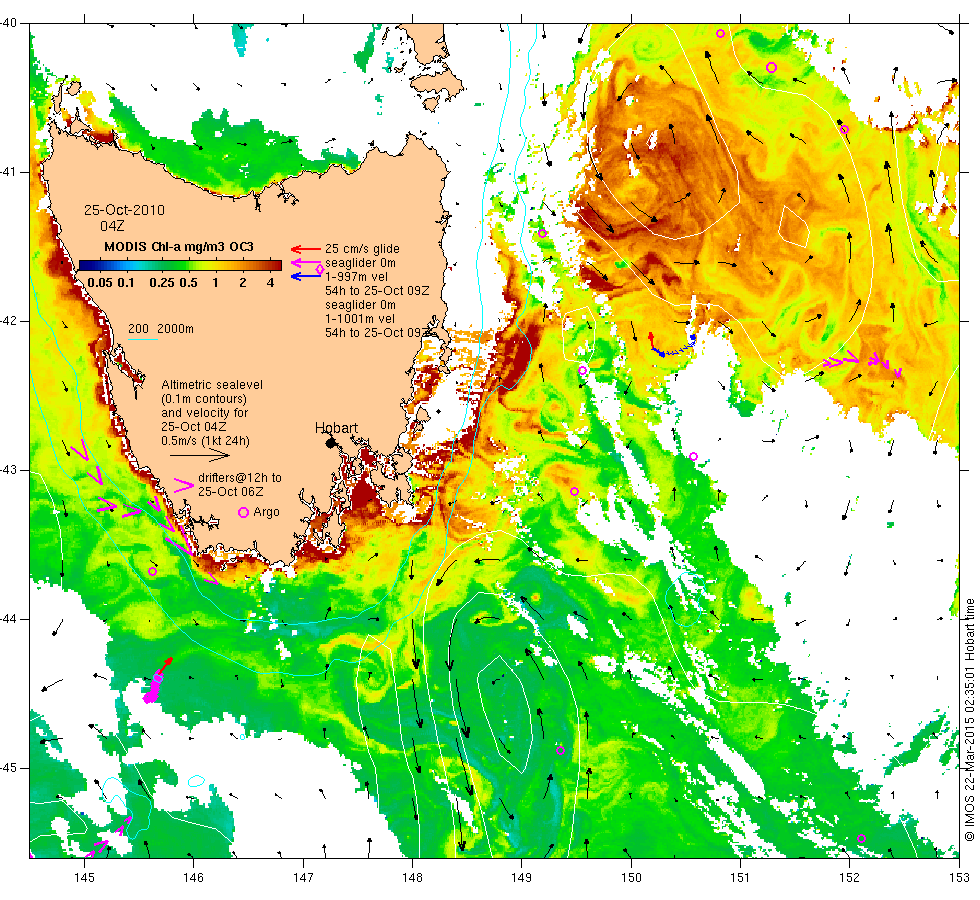Image resolution: width=980 pixels, height=900 pixels.
Task: Click the 0.5m/s velocity scale arrow
Action: tap(200, 456)
